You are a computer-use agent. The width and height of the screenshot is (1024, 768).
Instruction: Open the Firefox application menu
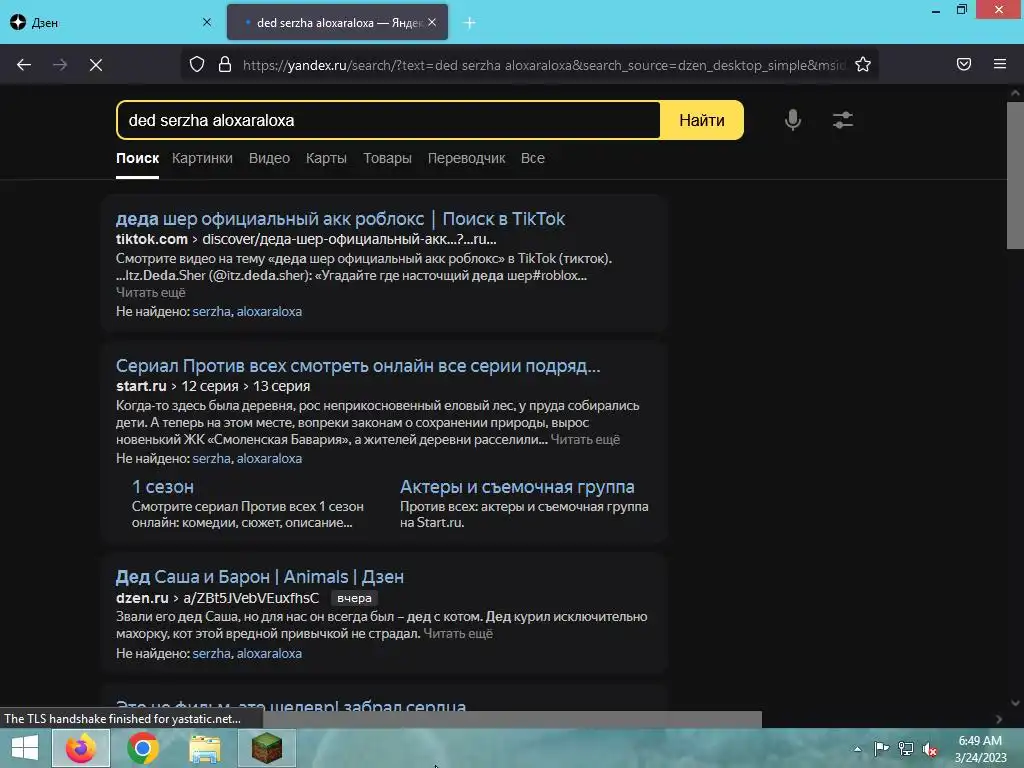1000,64
